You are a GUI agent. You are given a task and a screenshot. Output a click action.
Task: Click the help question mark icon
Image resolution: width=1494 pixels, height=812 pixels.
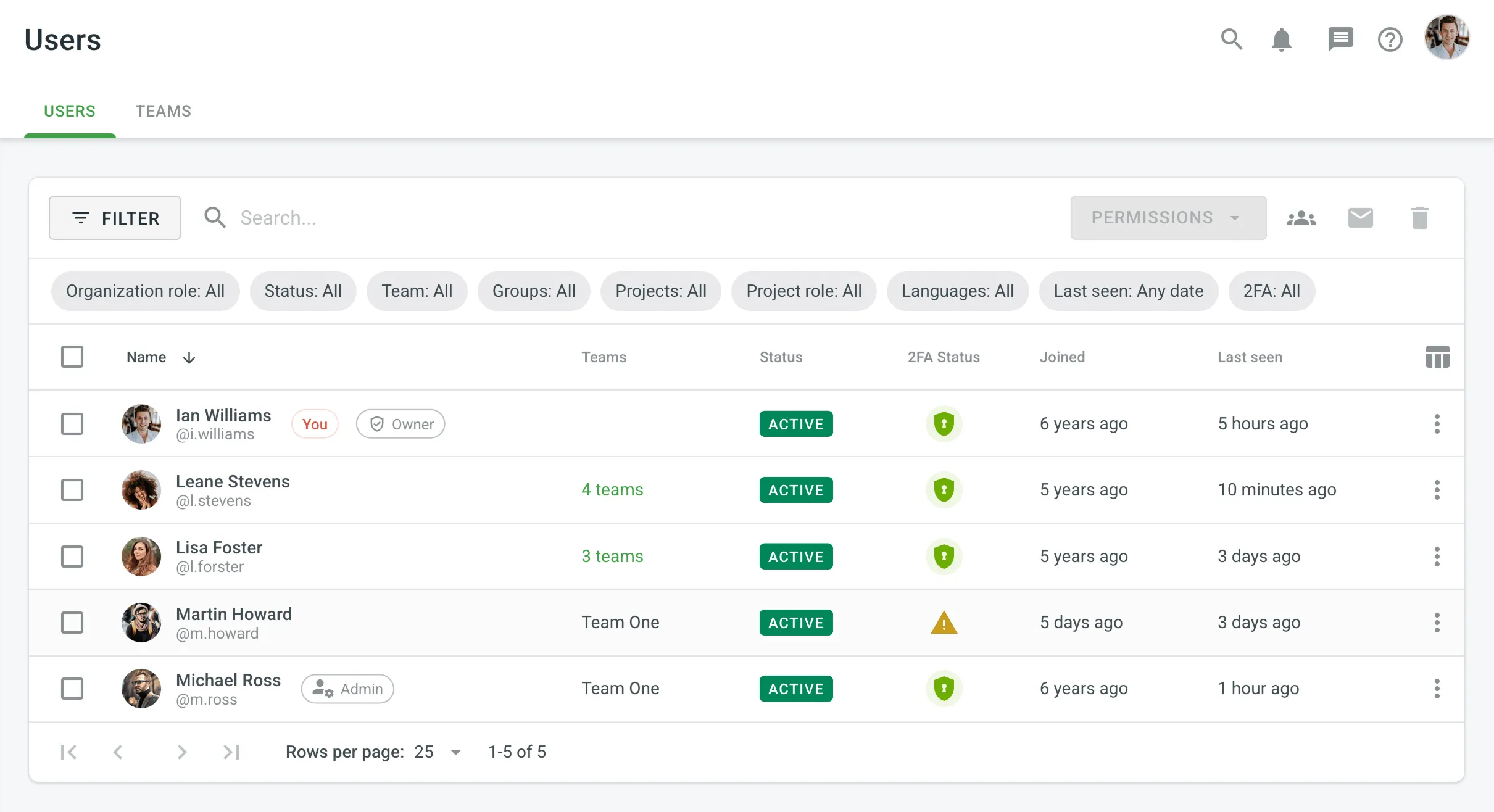pyautogui.click(x=1390, y=39)
